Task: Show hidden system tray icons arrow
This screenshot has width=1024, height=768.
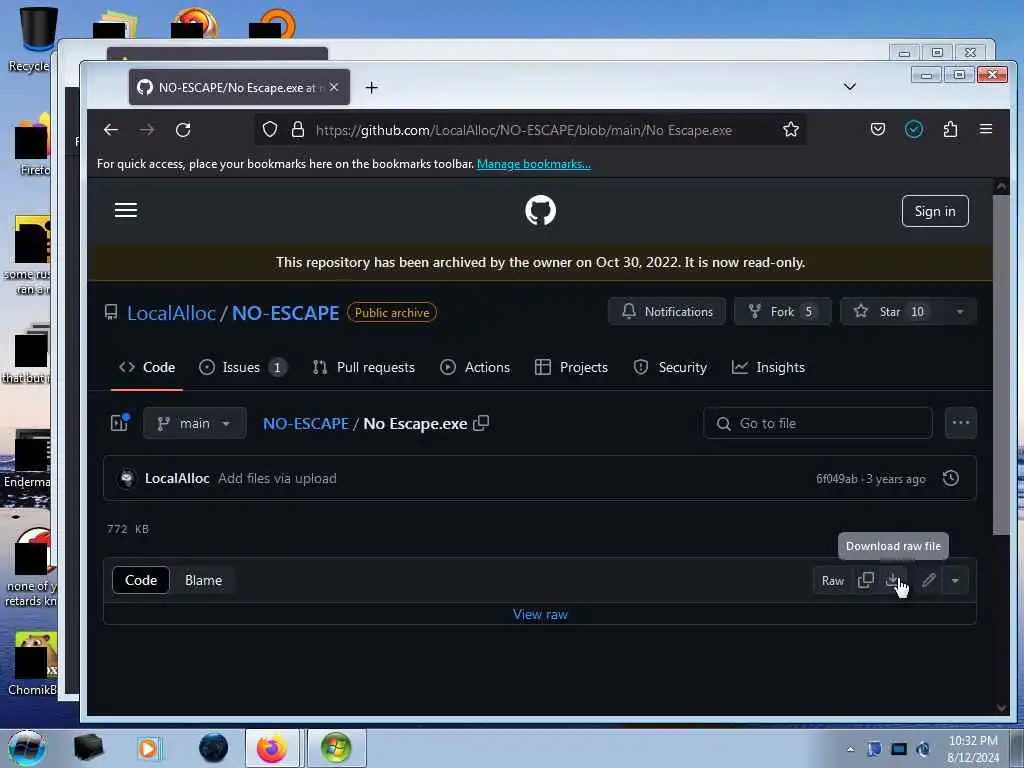Action: 850,748
